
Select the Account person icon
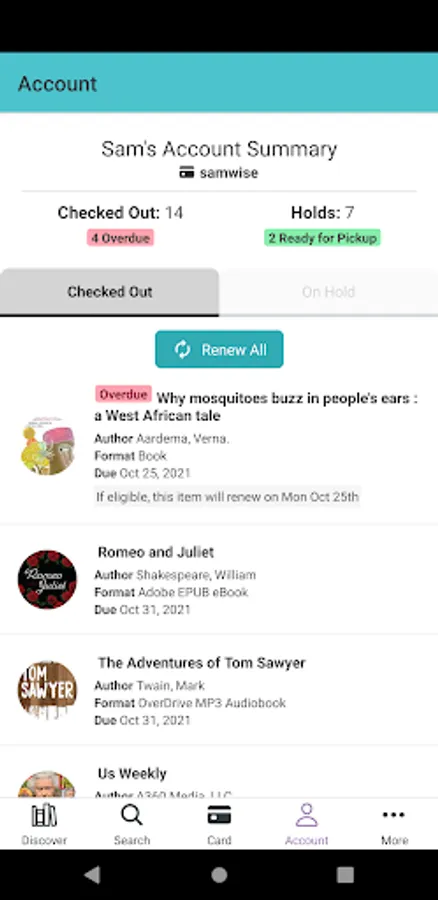307,815
